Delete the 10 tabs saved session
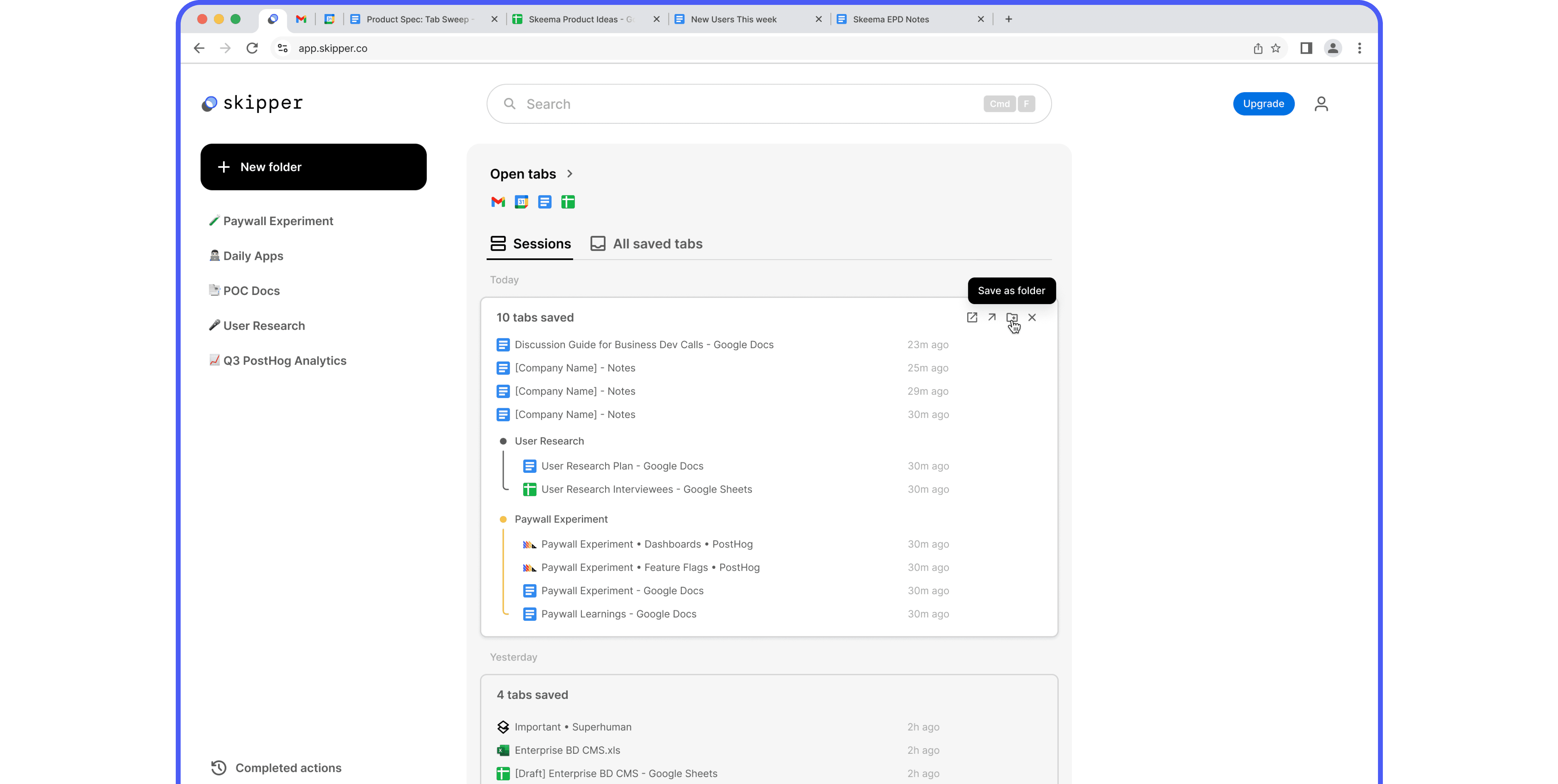Screen dimensions: 1558x784 tap(1032, 317)
